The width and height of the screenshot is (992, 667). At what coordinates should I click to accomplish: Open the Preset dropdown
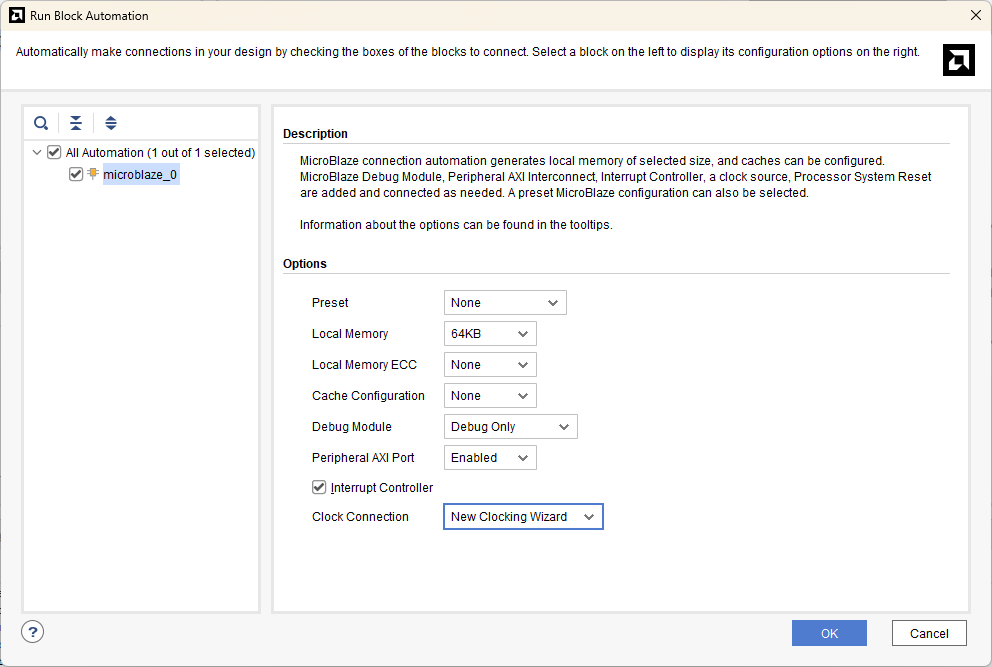(x=505, y=303)
